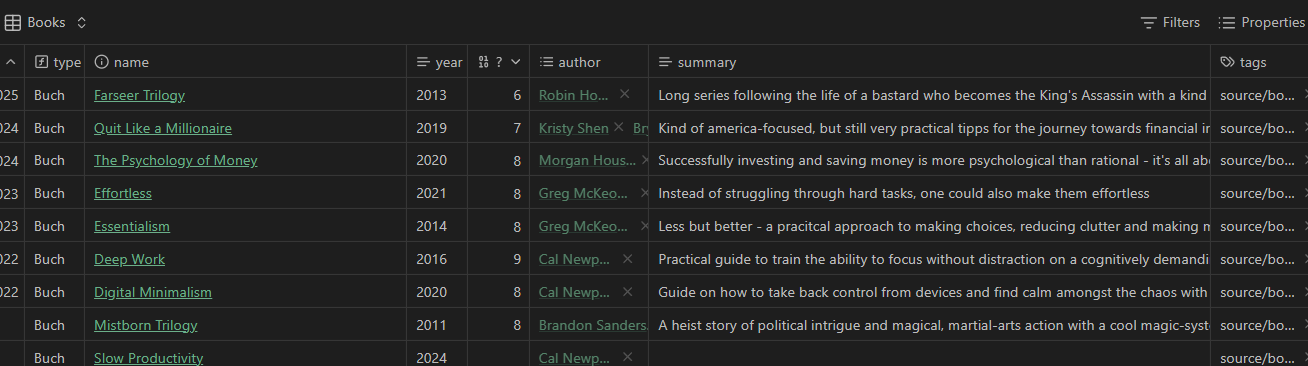Select summary starting 'Successfully investing and saving money'
Screen dimensions: 1308x366
[930, 160]
